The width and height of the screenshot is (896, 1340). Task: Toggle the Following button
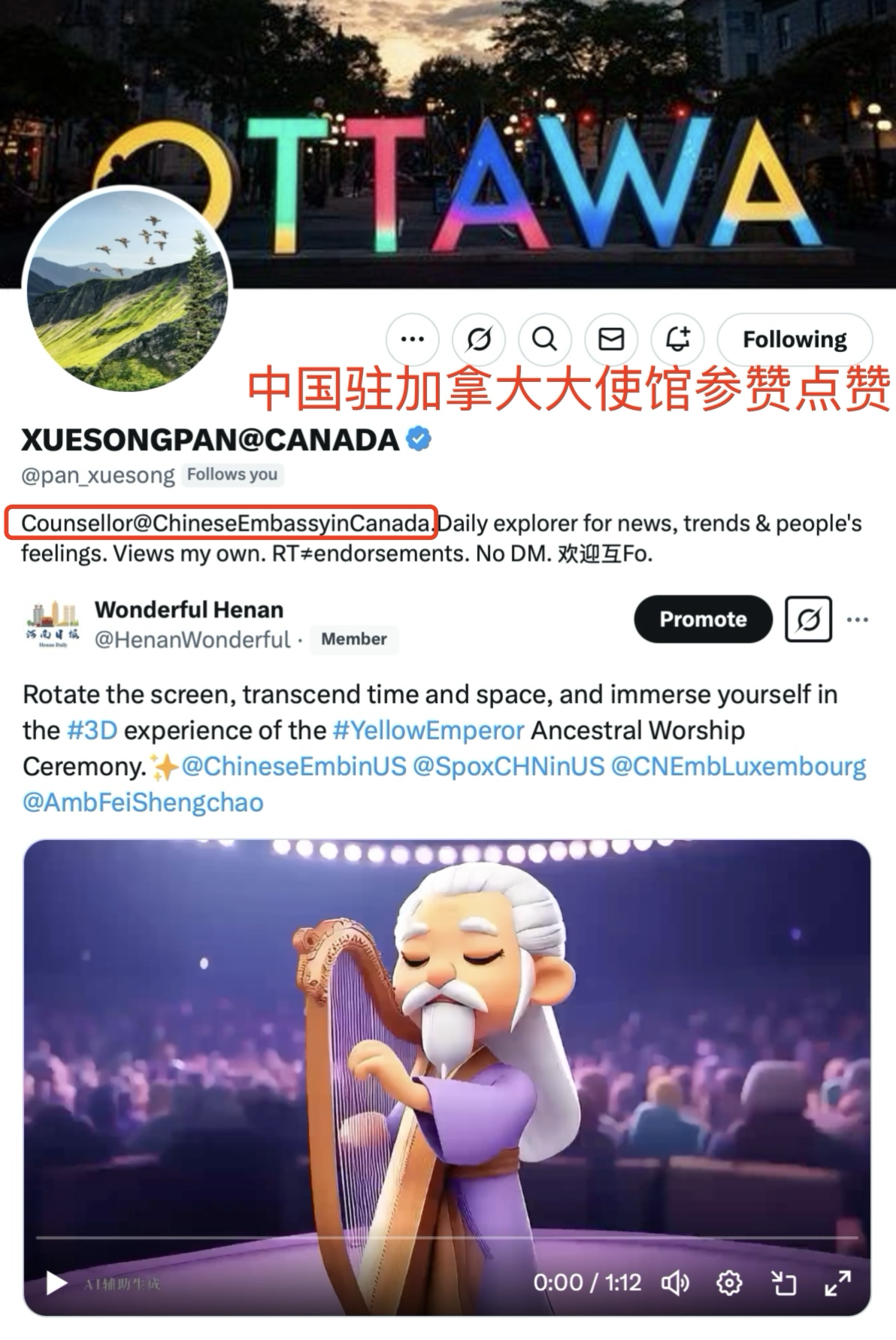[795, 340]
